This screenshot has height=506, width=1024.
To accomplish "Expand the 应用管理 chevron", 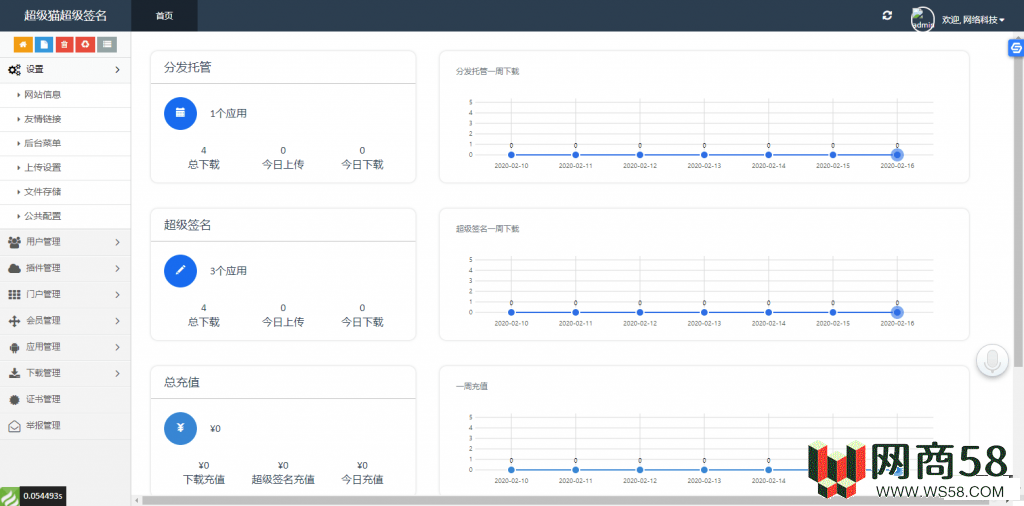I will click(x=118, y=347).
